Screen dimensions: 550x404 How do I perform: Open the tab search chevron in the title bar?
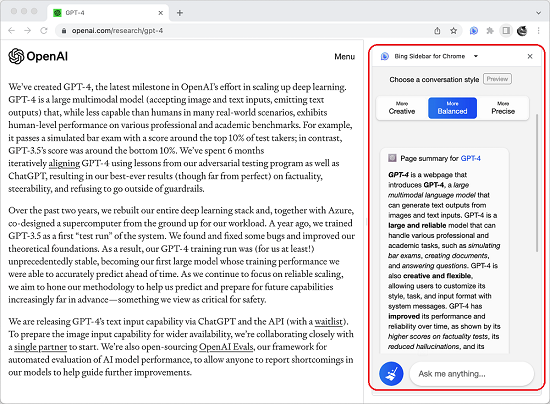pyautogui.click(x=538, y=13)
